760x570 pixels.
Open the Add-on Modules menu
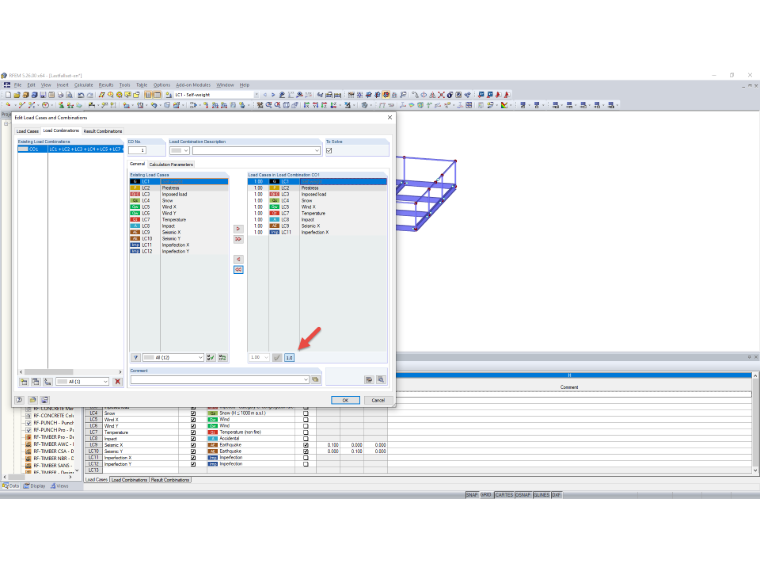[193, 85]
